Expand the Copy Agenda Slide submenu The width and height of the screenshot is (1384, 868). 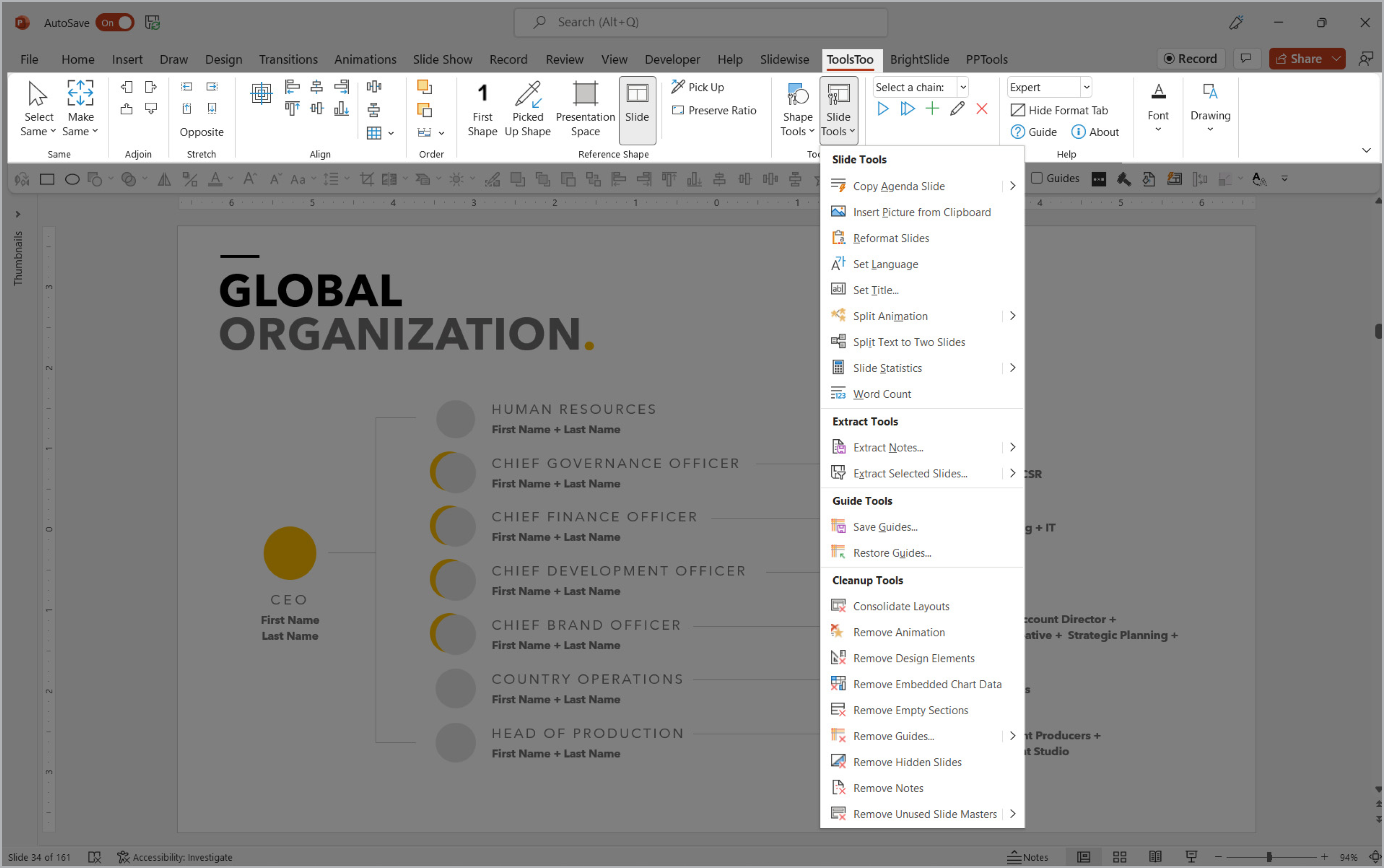tap(1013, 185)
